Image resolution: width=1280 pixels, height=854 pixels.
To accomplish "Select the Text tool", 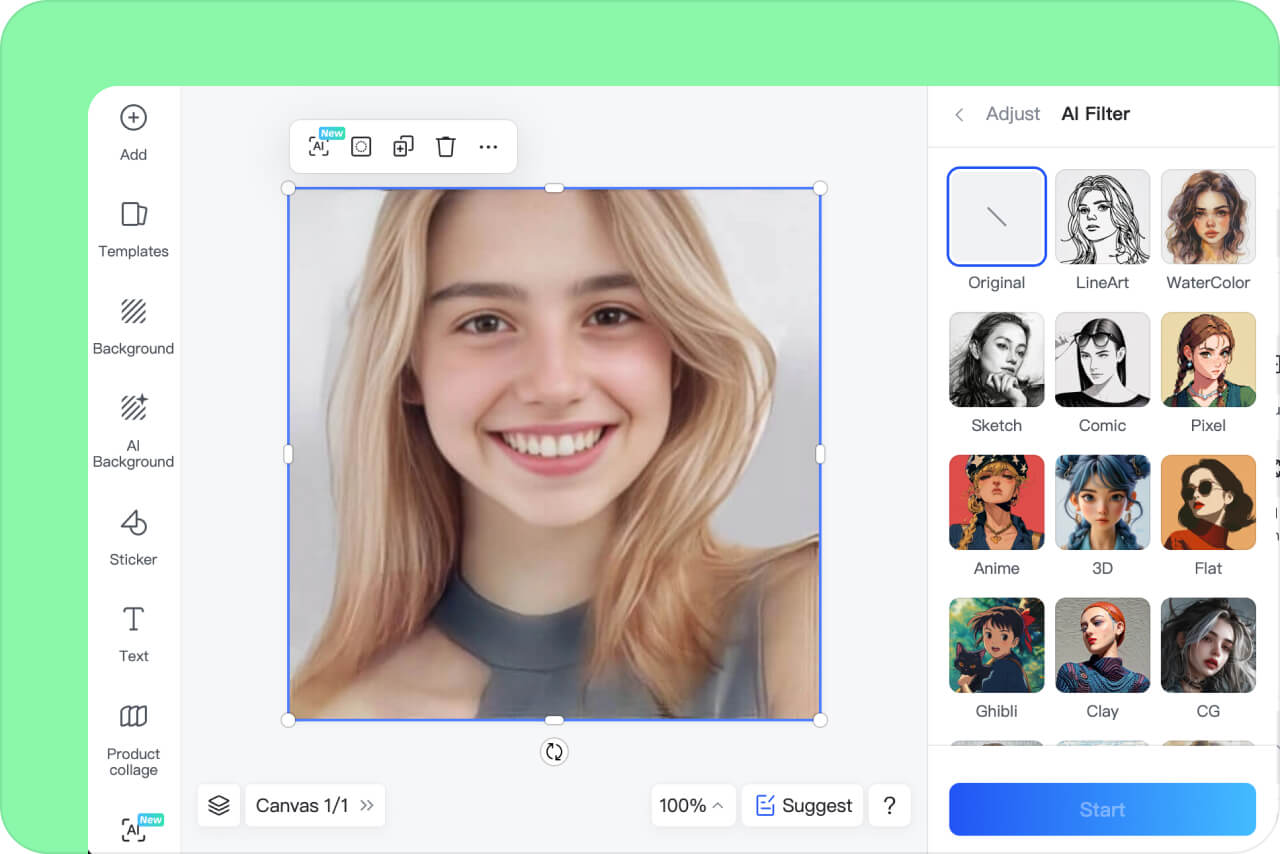I will point(133,634).
